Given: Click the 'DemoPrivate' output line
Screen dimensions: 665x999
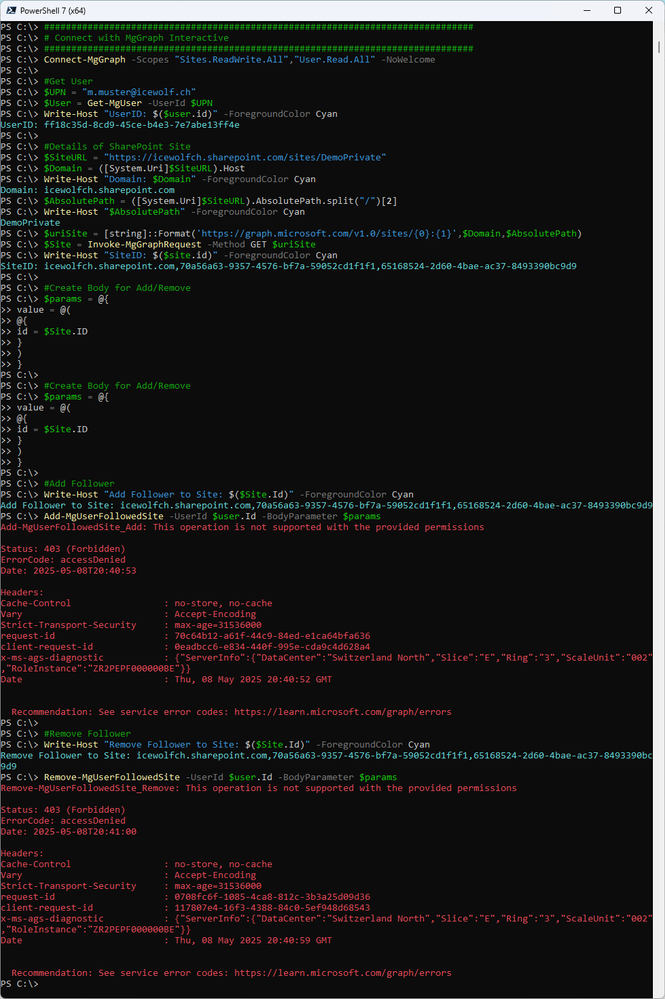Looking at the screenshot, I should [x=31, y=223].
